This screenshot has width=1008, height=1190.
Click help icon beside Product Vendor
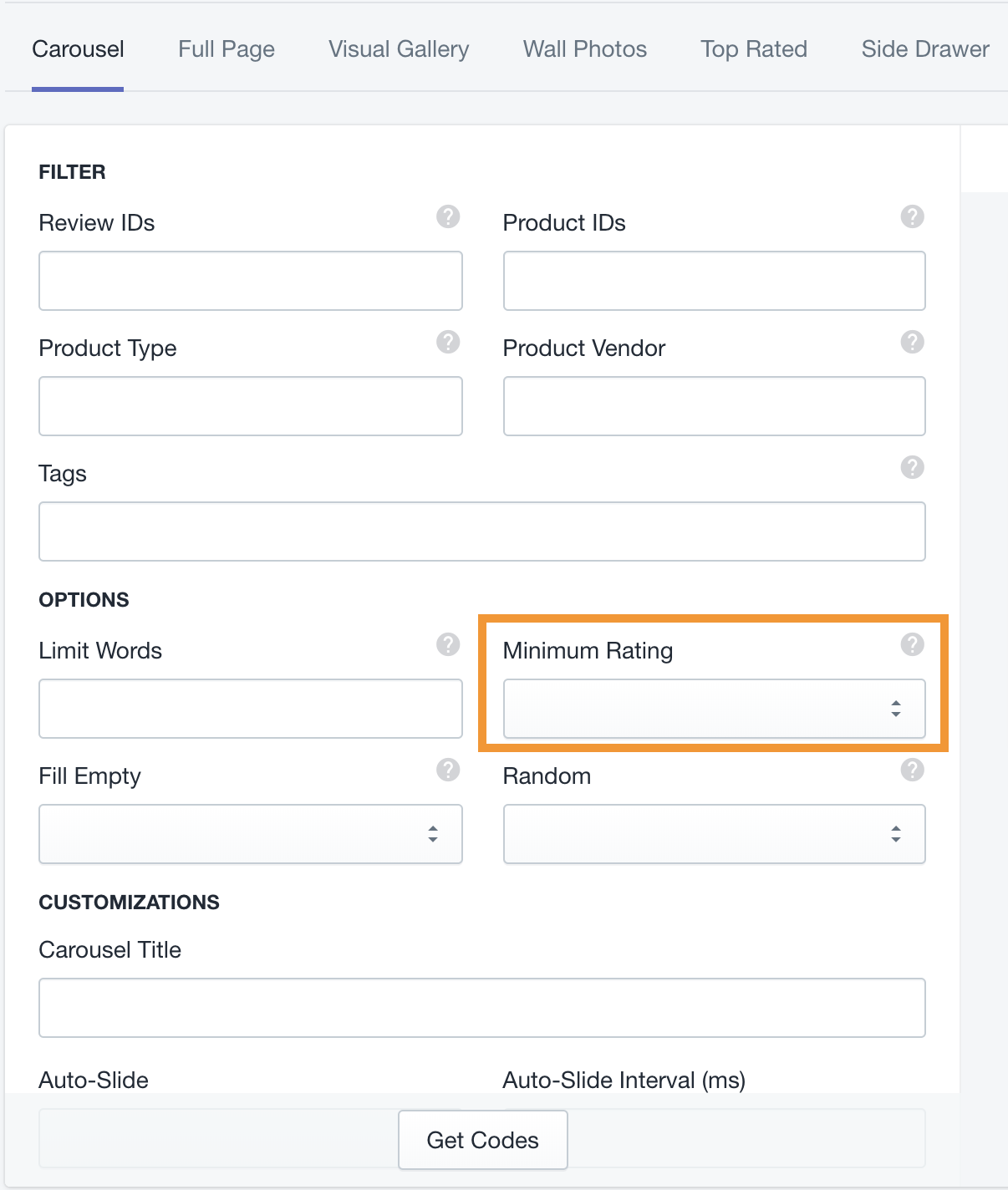[x=912, y=342]
